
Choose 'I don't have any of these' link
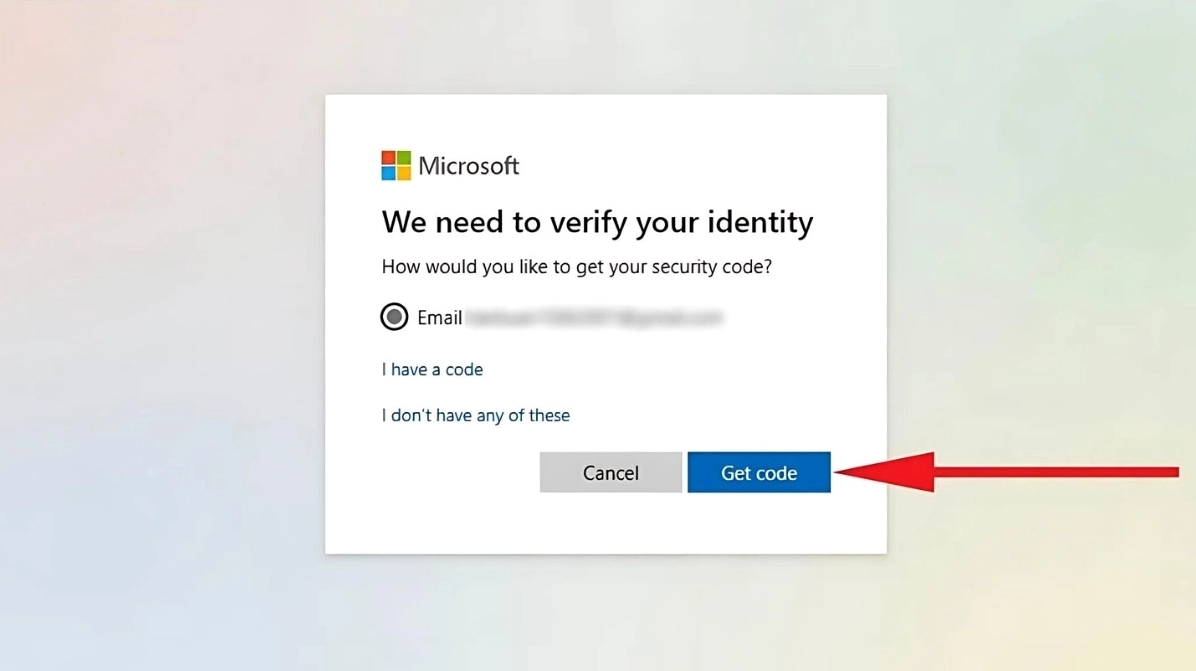[475, 415]
